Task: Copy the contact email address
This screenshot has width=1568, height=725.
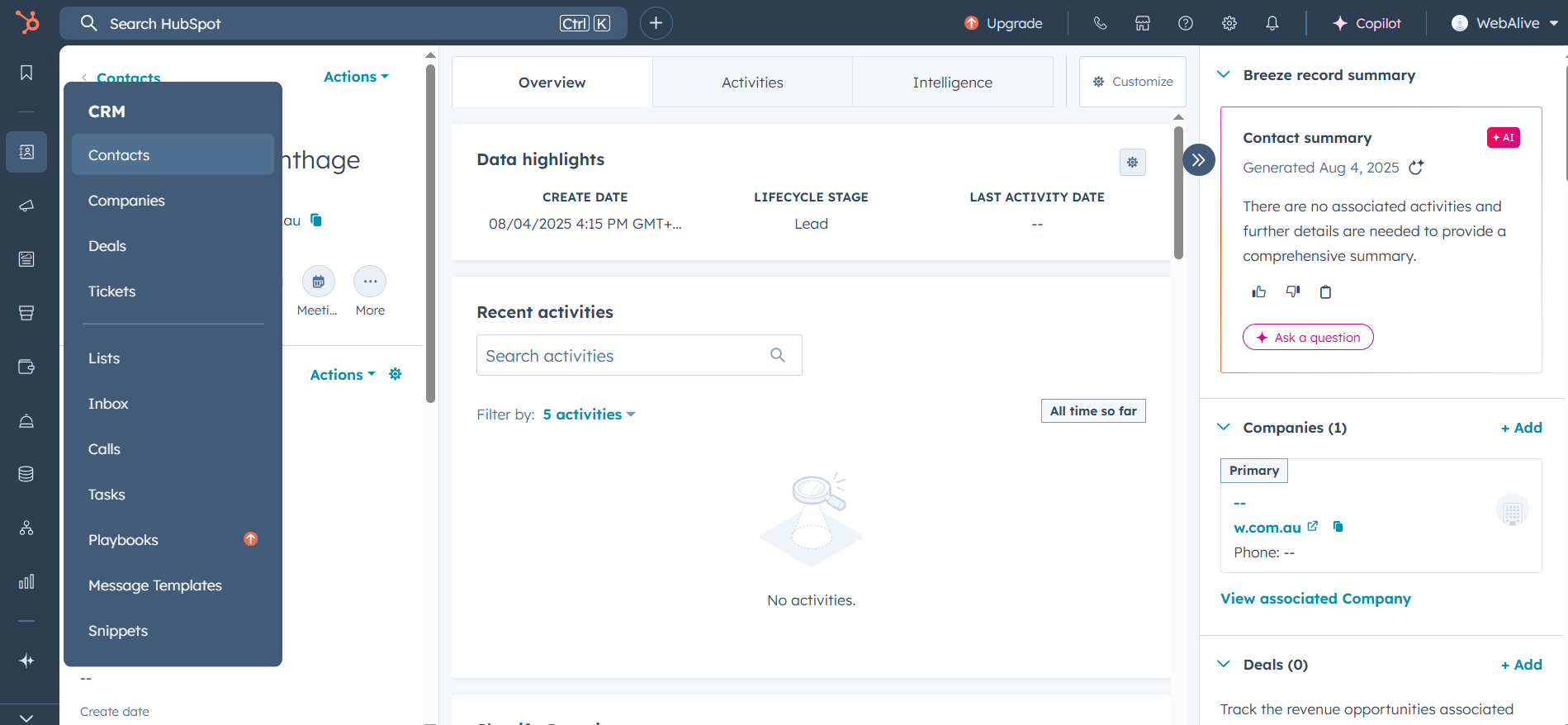Action: pos(316,220)
